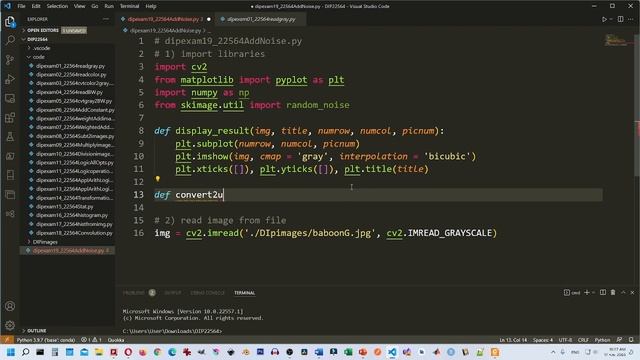Switch to the Output panel tab
640x360 pixels.
tap(173, 293)
